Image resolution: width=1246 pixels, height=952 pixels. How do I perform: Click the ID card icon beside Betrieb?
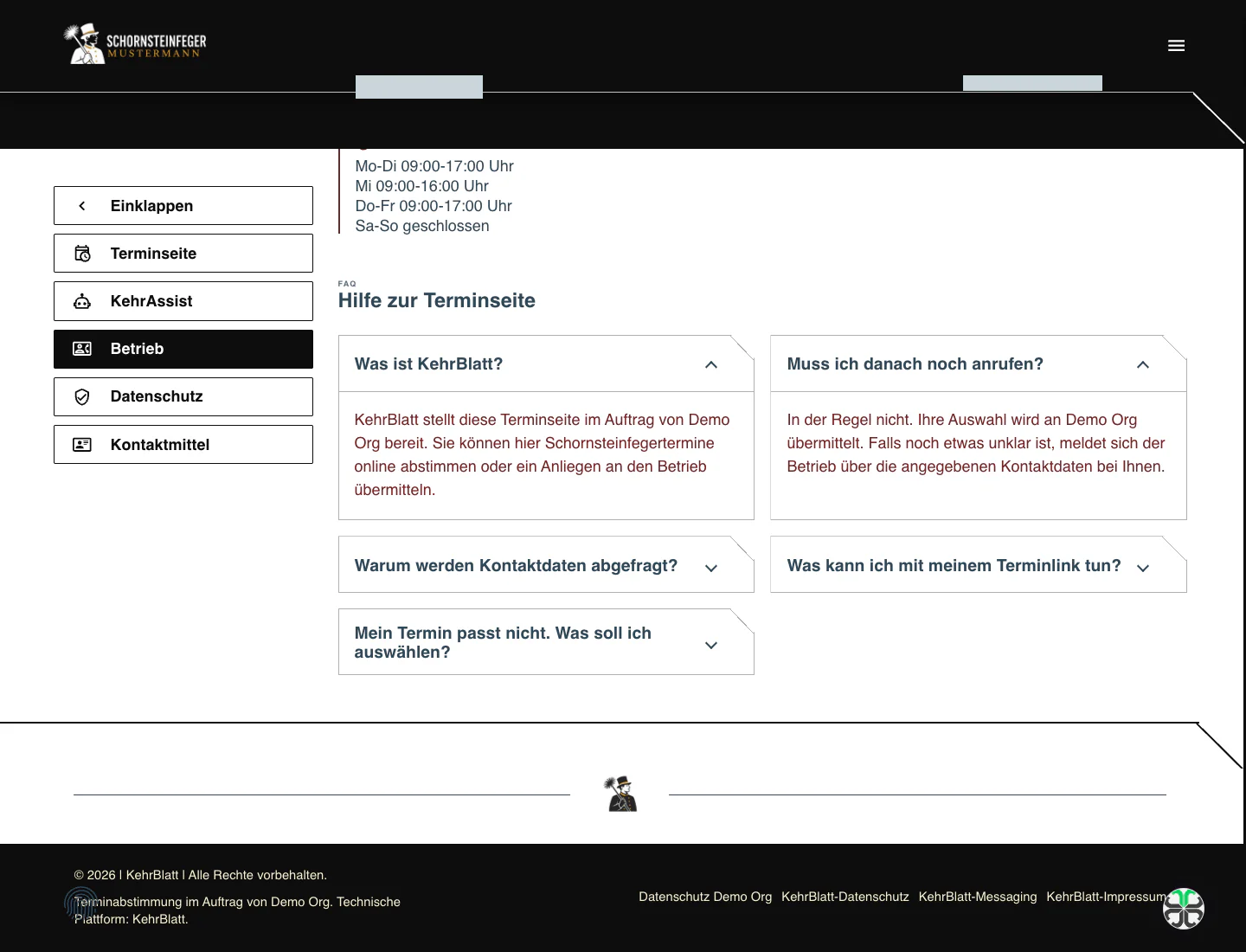82,349
